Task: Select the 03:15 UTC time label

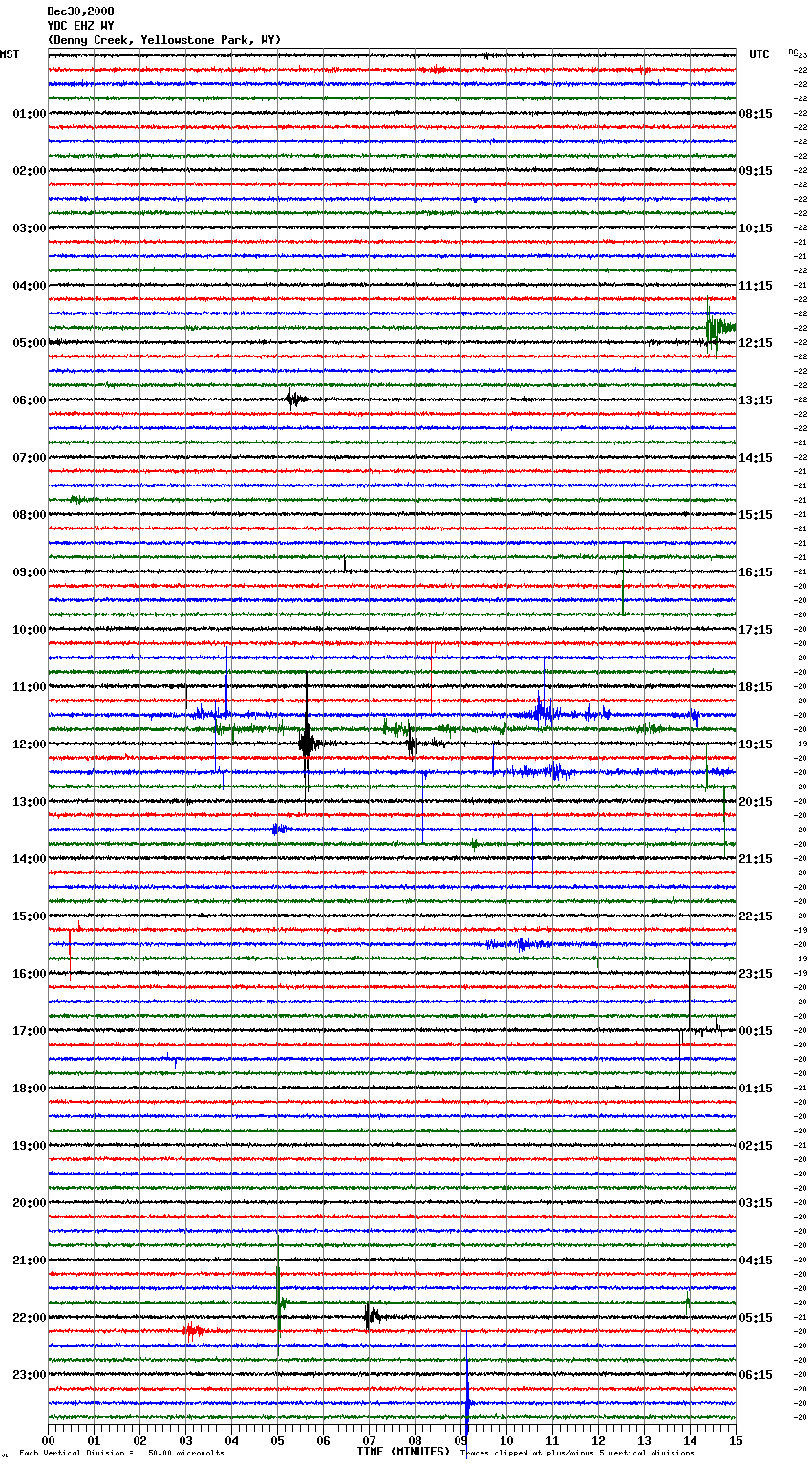Action: tap(756, 1203)
